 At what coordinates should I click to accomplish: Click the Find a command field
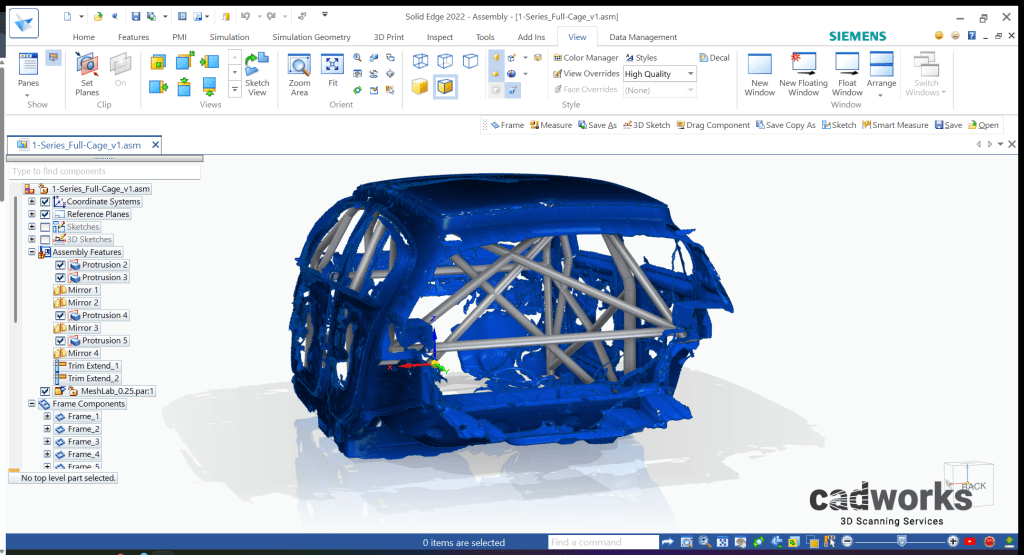(x=602, y=542)
